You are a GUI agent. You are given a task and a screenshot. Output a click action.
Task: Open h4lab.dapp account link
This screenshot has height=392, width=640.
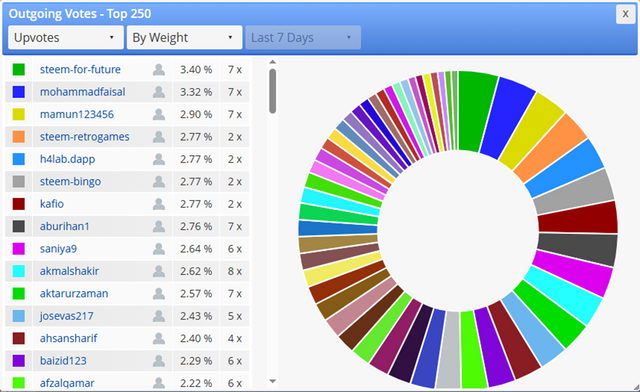[67, 159]
